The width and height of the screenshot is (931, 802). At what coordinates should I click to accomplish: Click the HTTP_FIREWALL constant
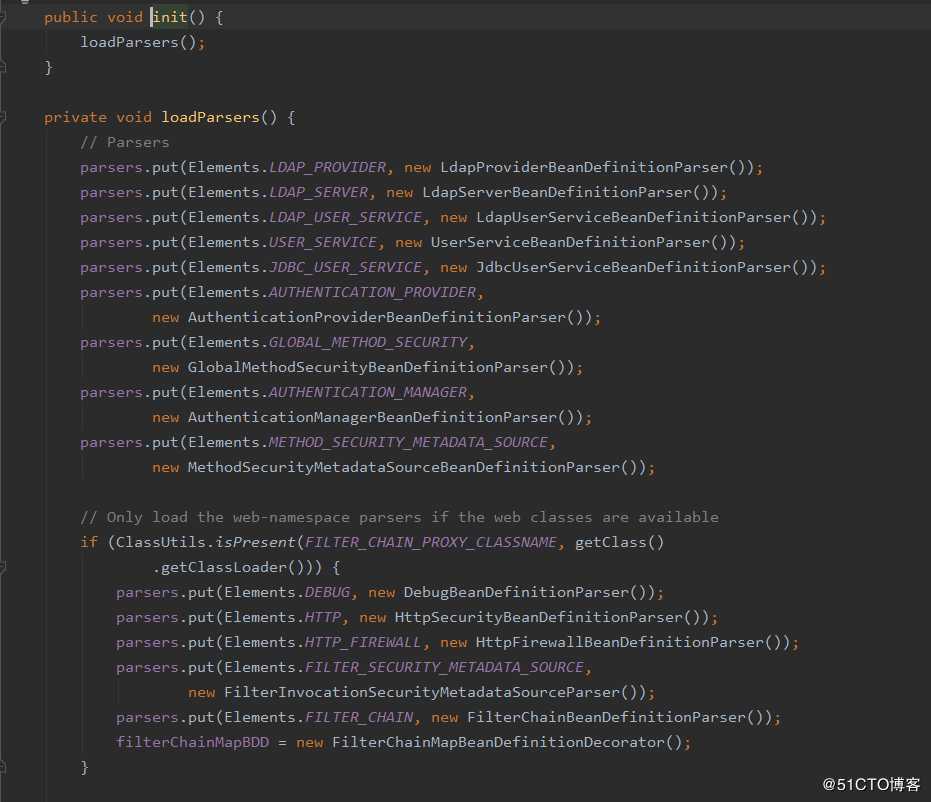[x=363, y=642]
